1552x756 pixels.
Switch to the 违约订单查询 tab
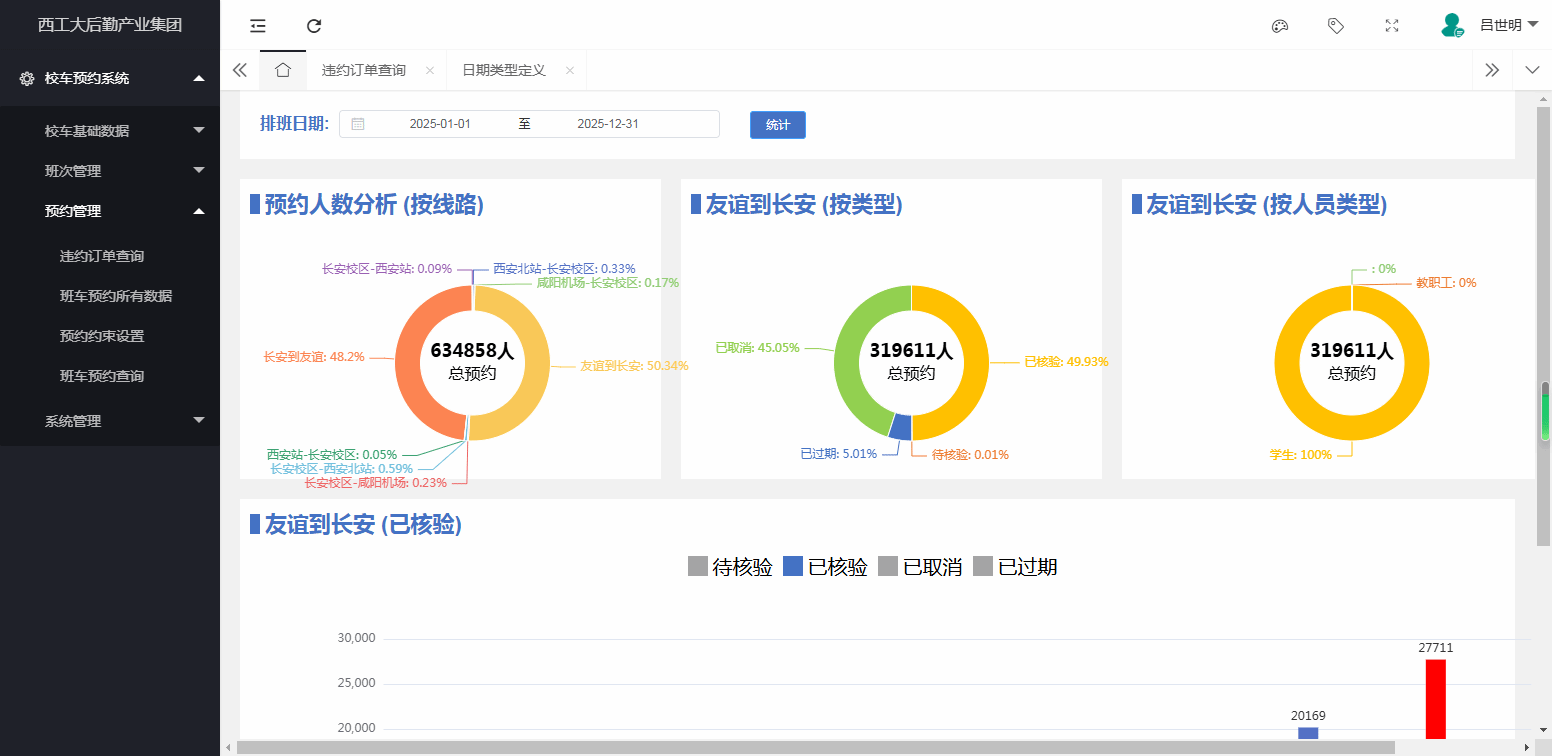[x=364, y=70]
